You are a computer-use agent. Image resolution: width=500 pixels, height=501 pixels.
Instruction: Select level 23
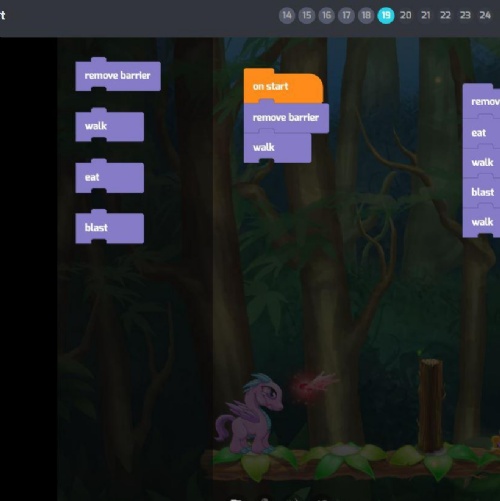[x=465, y=15]
